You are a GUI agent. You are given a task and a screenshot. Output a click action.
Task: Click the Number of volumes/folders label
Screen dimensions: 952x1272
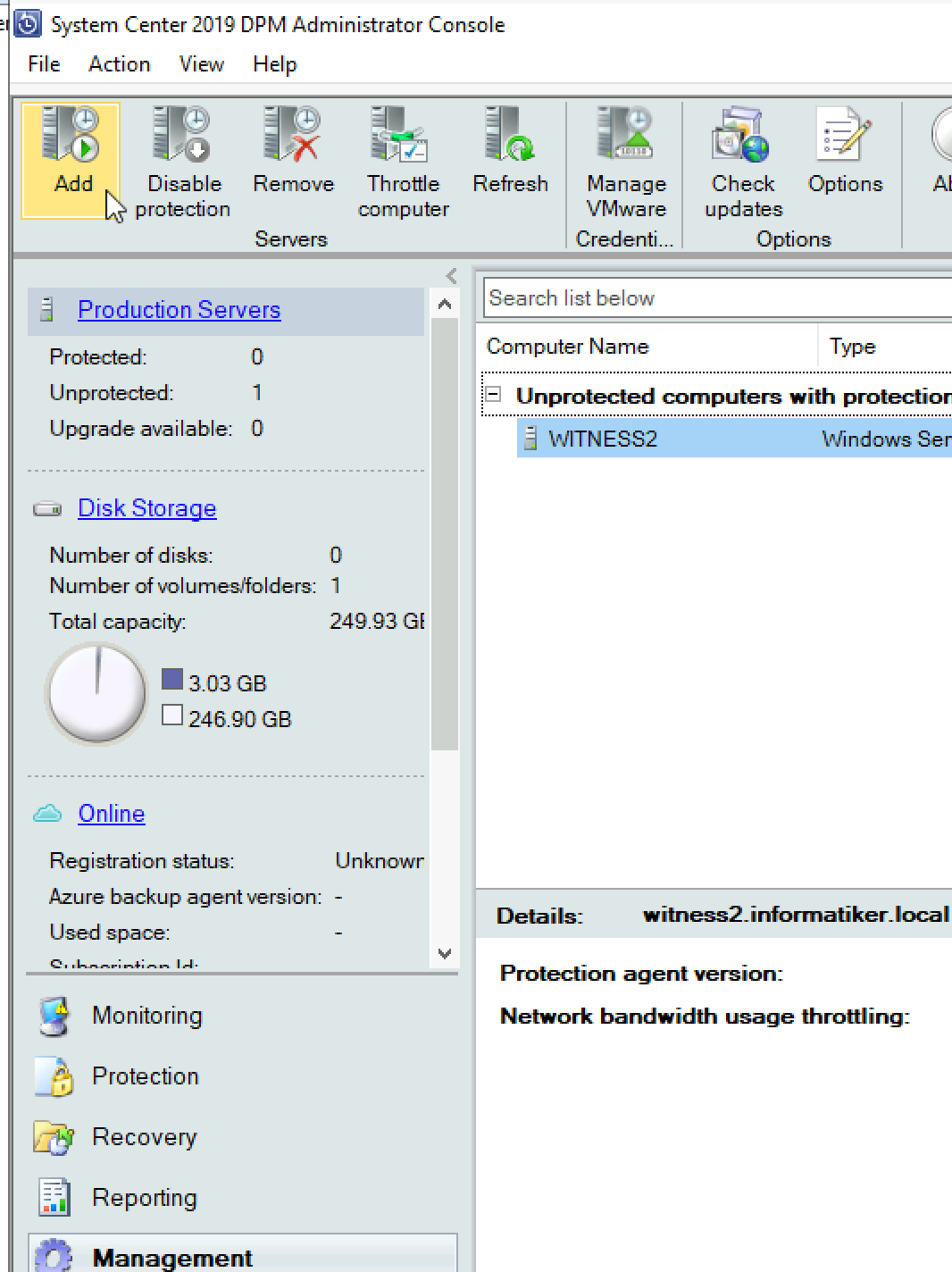183,586
